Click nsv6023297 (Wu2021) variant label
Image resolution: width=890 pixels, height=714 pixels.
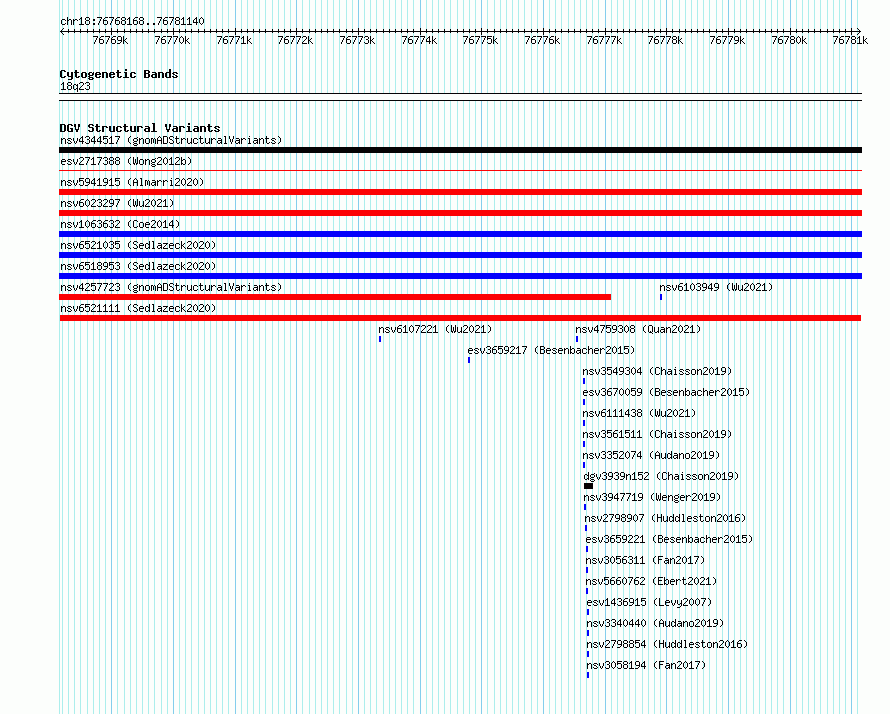point(117,203)
